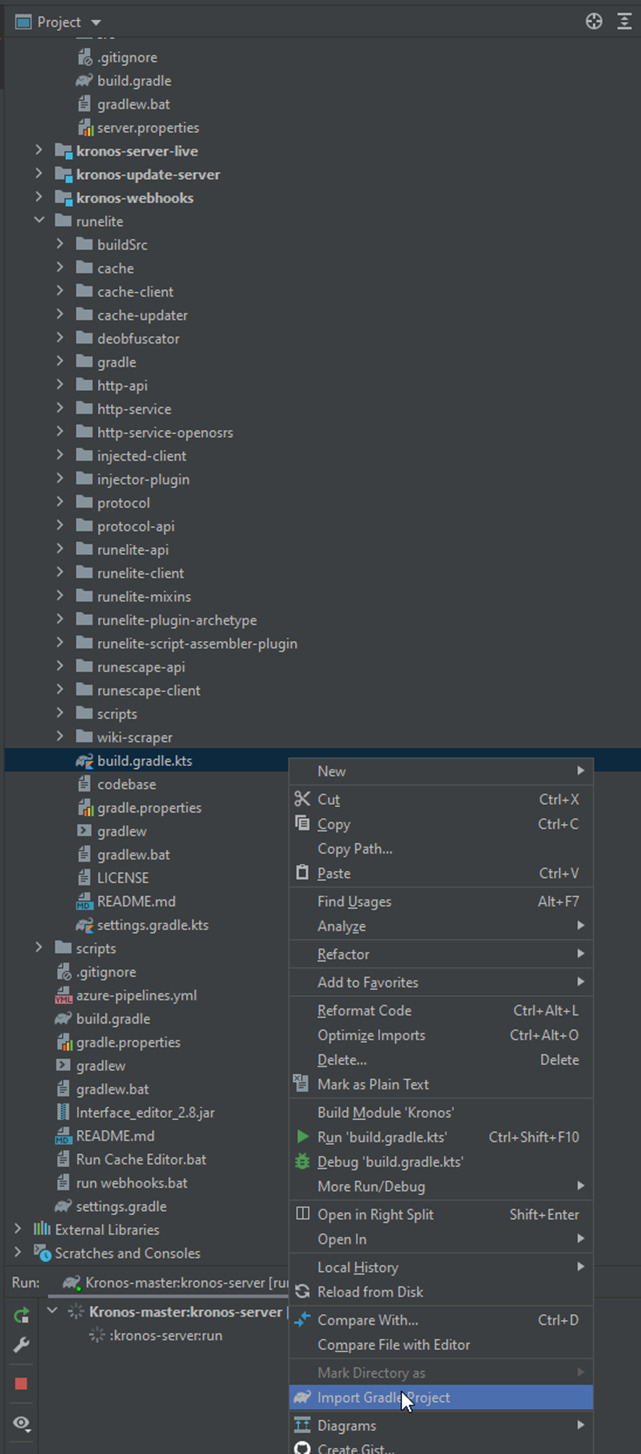
Task: Click the bug icon beside Debug 'build.gradle.kts'
Action: coord(300,1160)
